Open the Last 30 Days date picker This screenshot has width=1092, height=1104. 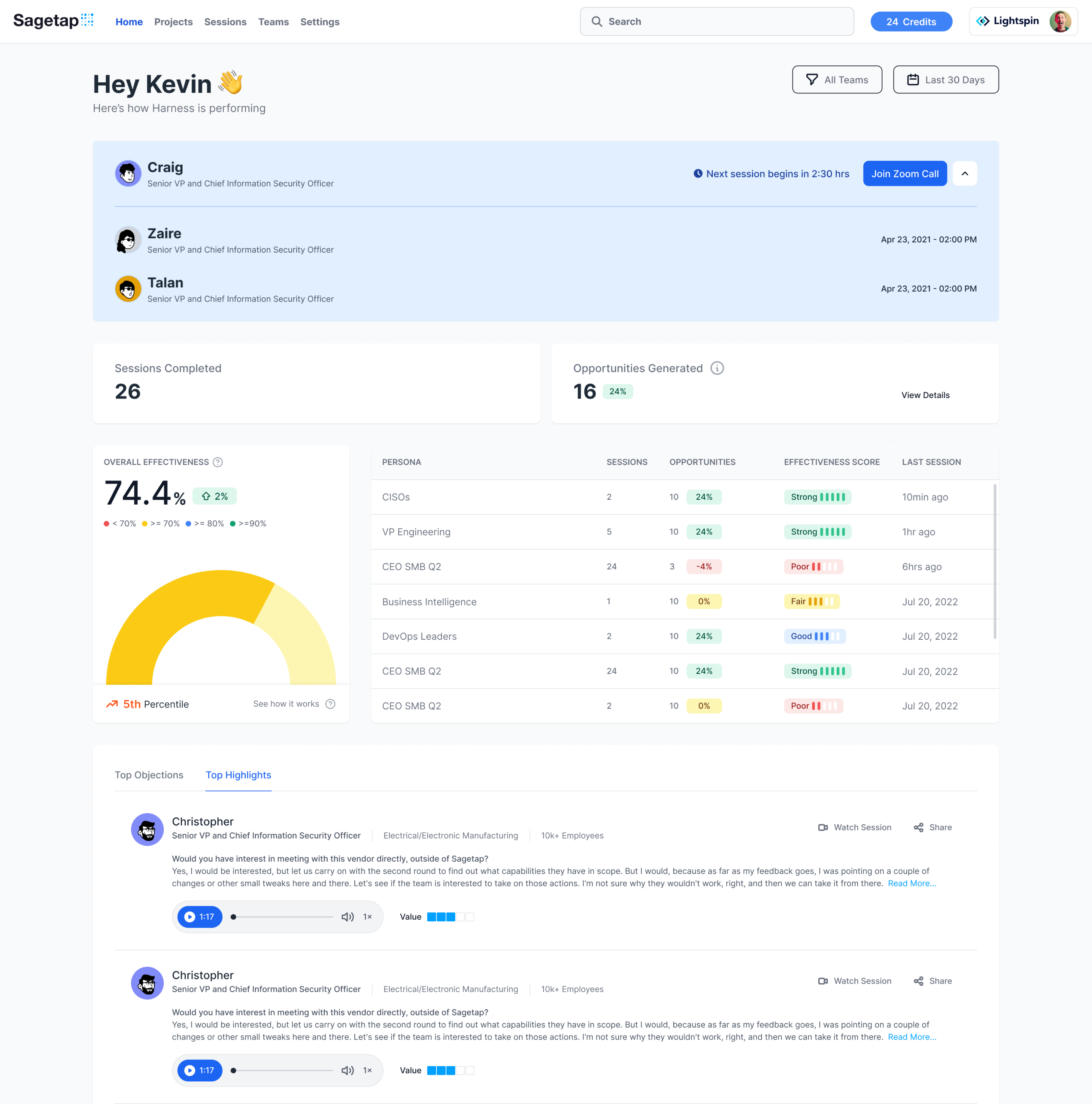point(945,80)
